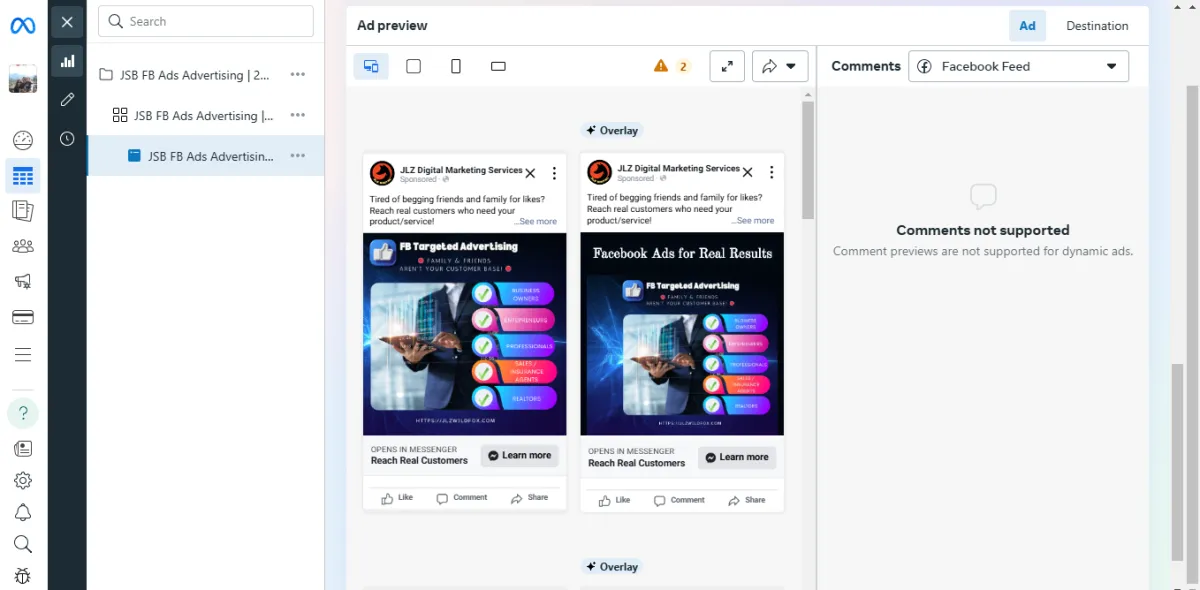
Task: Select the JSB FB Ads Advertisin... ad row
Action: coord(206,156)
